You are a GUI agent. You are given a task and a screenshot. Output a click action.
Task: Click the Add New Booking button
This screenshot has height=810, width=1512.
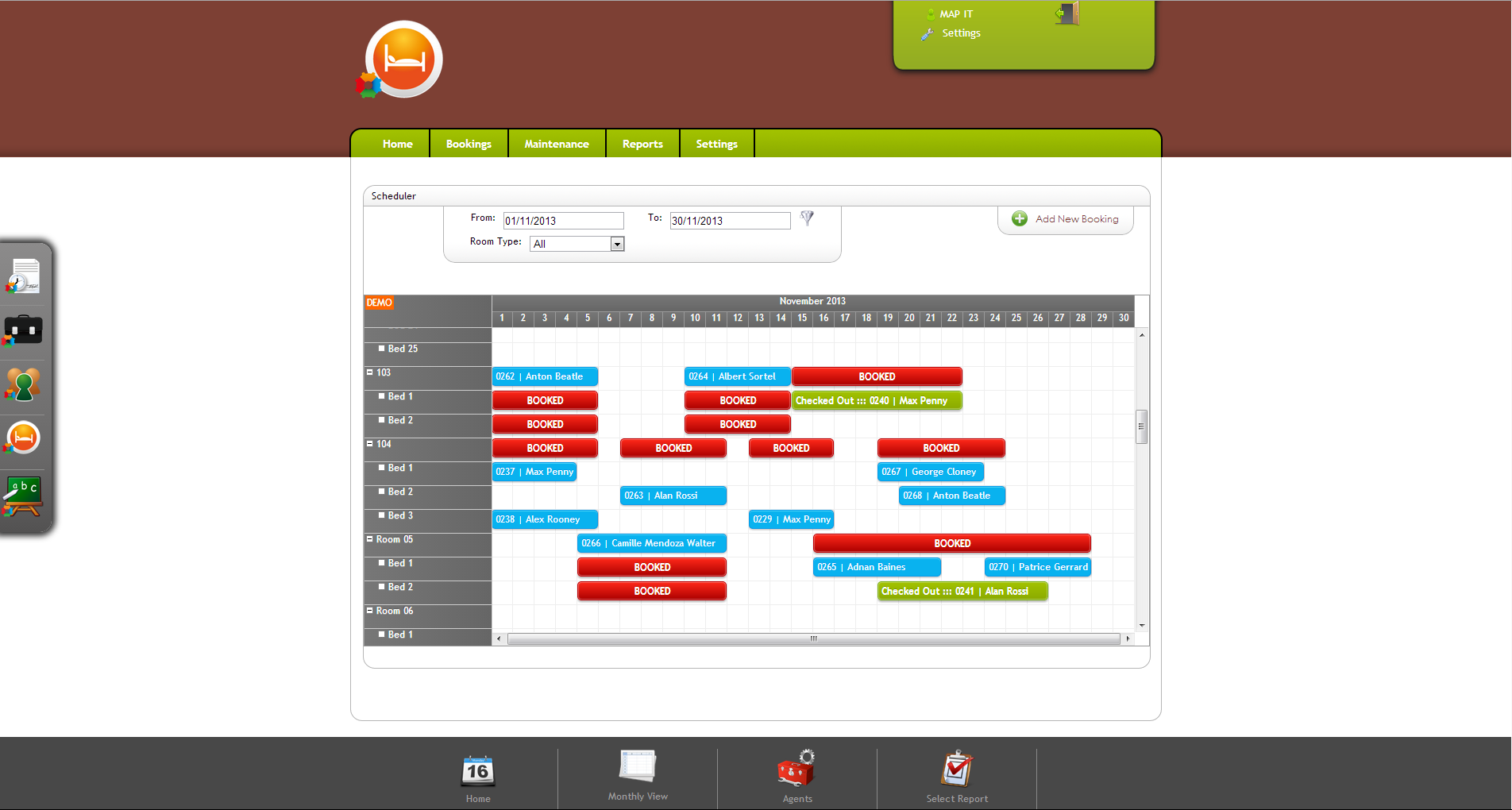(x=1066, y=219)
